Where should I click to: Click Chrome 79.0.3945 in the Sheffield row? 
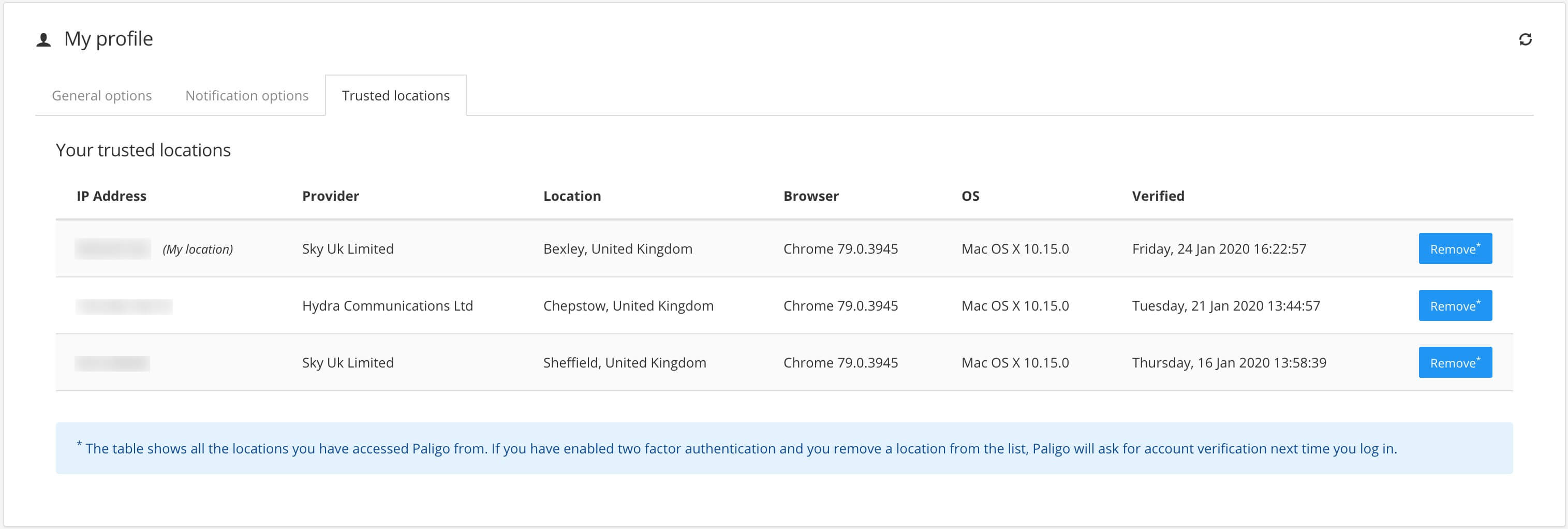pos(840,363)
